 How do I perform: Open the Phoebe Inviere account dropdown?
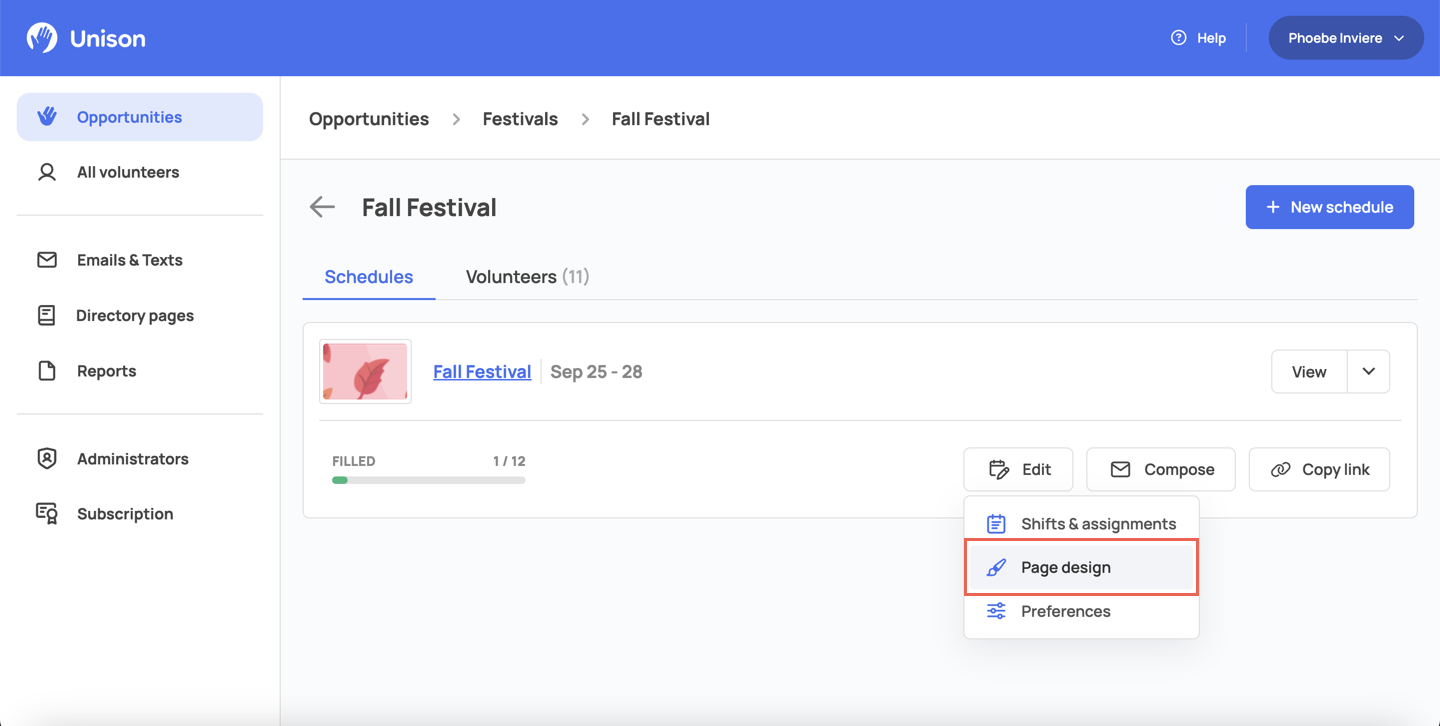pos(1346,38)
